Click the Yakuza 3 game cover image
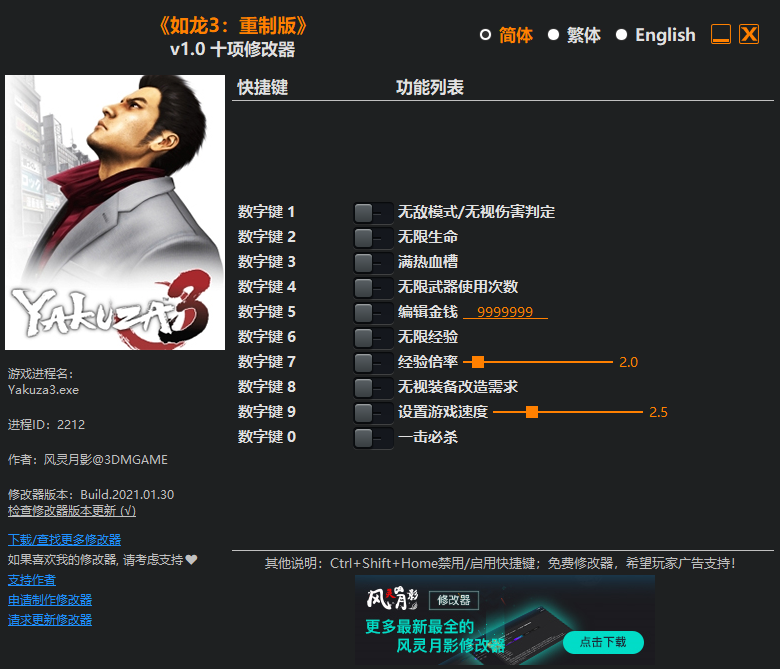 tap(116, 212)
